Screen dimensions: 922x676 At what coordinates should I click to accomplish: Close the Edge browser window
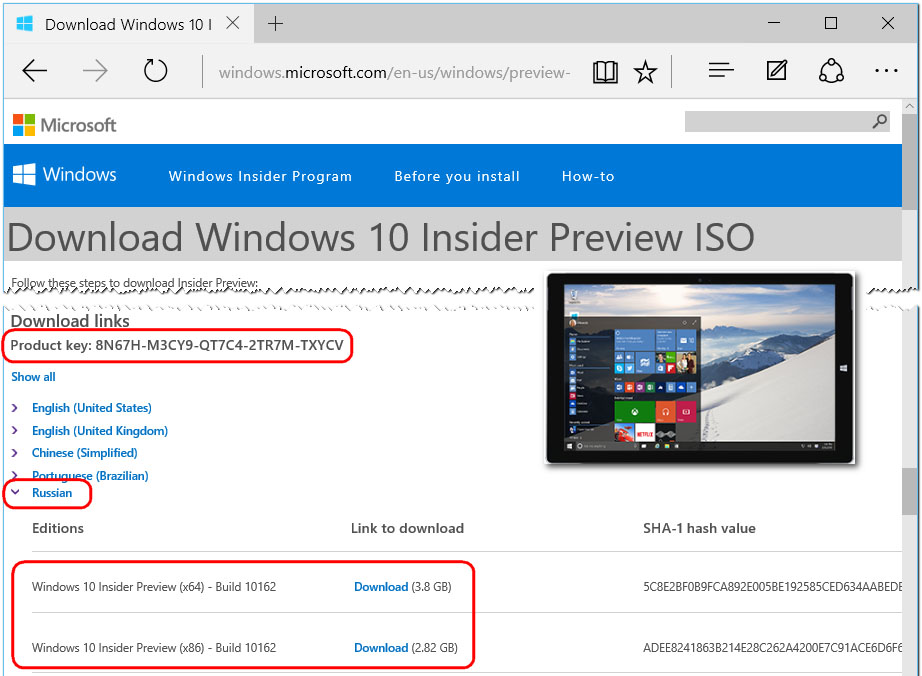(x=888, y=23)
